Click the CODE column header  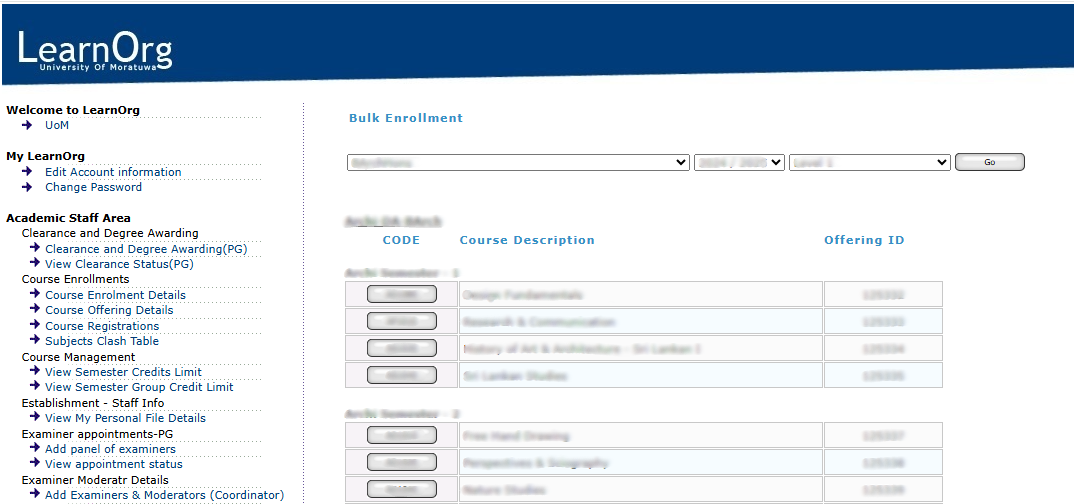401,240
